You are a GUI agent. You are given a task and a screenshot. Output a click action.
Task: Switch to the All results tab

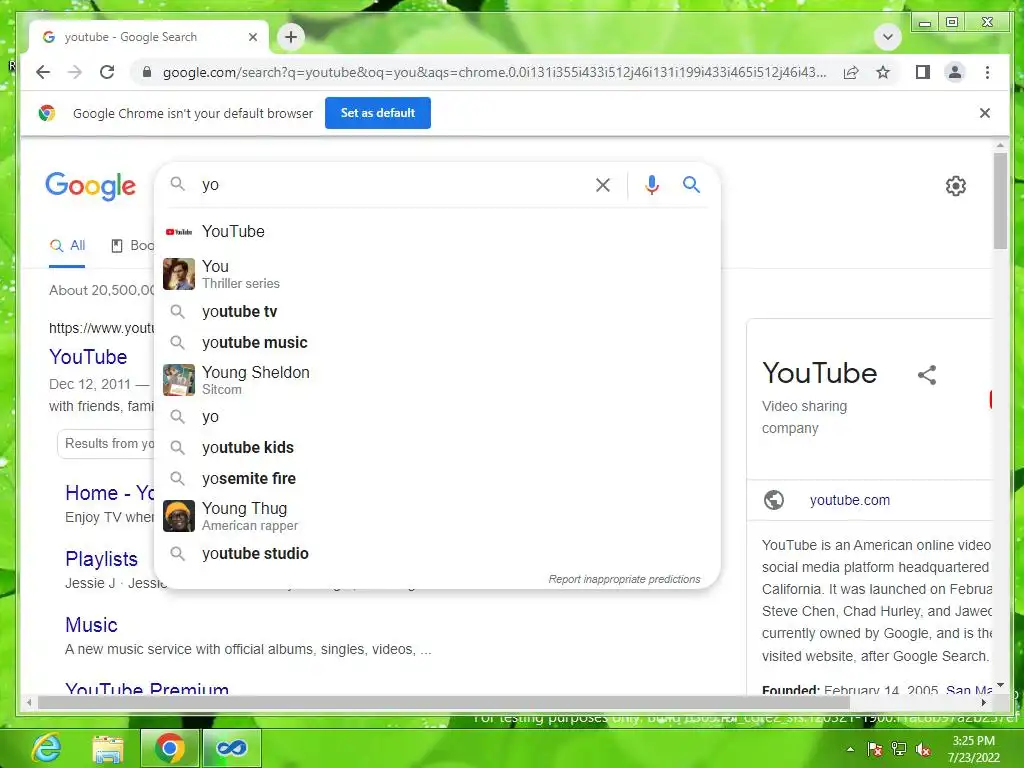(67, 246)
